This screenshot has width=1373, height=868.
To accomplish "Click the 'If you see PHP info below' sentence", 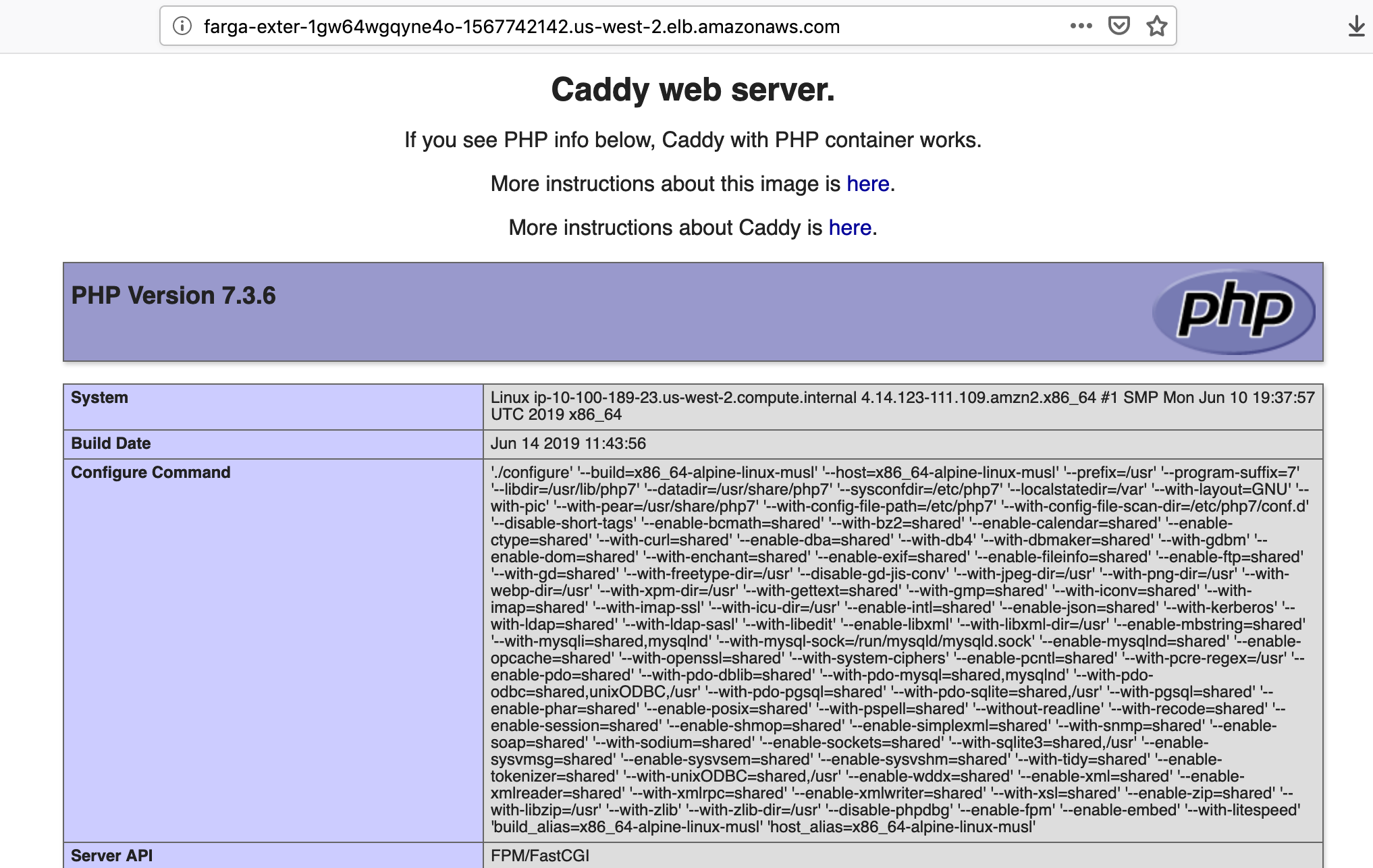I will point(693,140).
